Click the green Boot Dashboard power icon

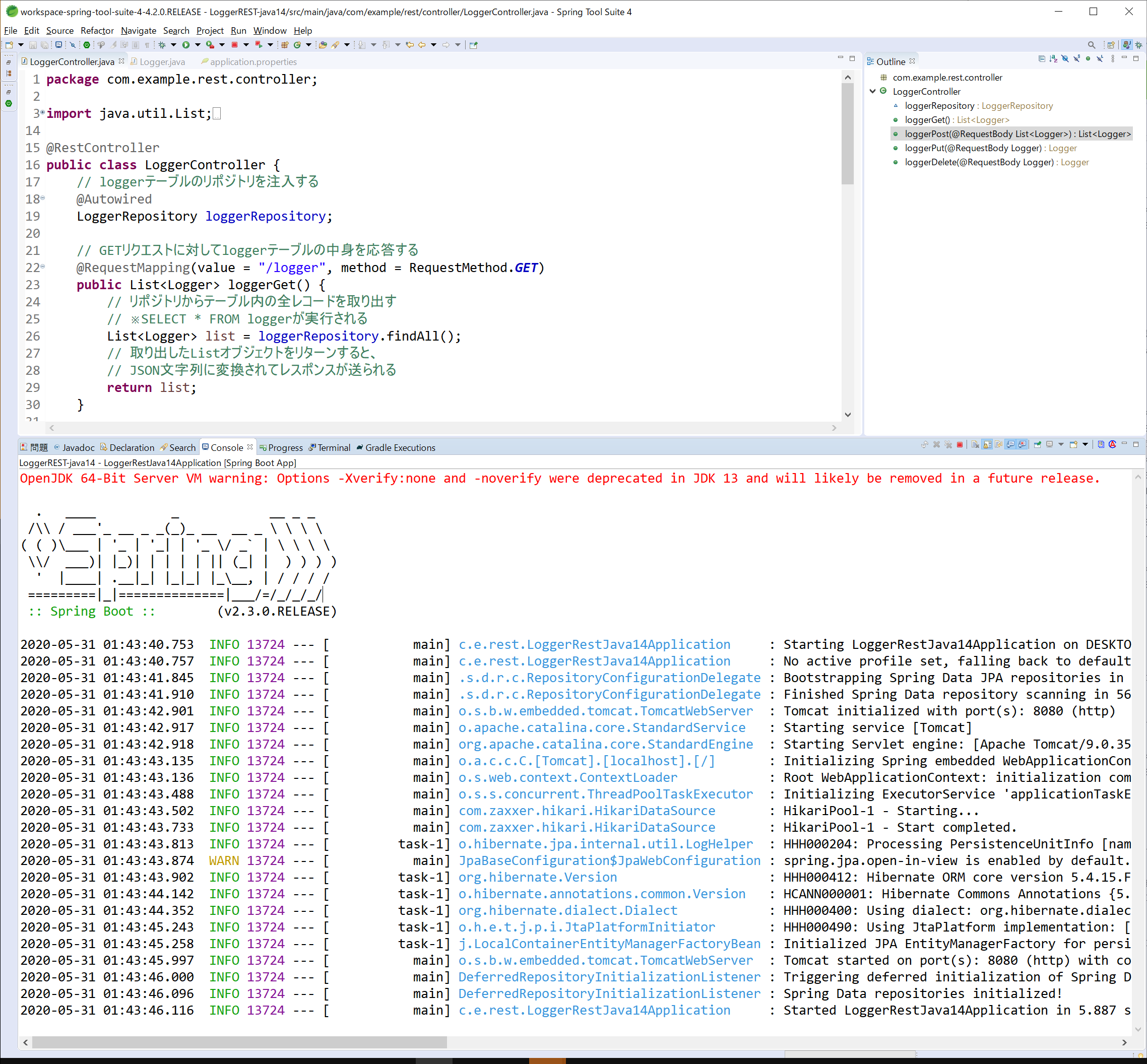click(86, 45)
